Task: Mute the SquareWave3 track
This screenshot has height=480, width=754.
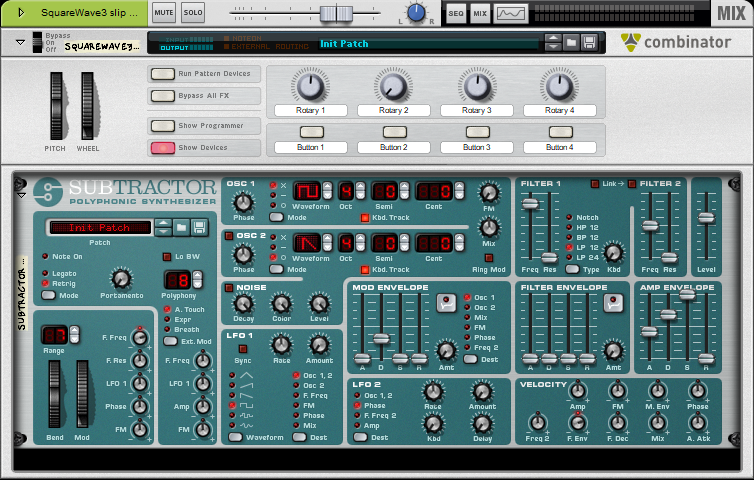Action: (x=164, y=13)
